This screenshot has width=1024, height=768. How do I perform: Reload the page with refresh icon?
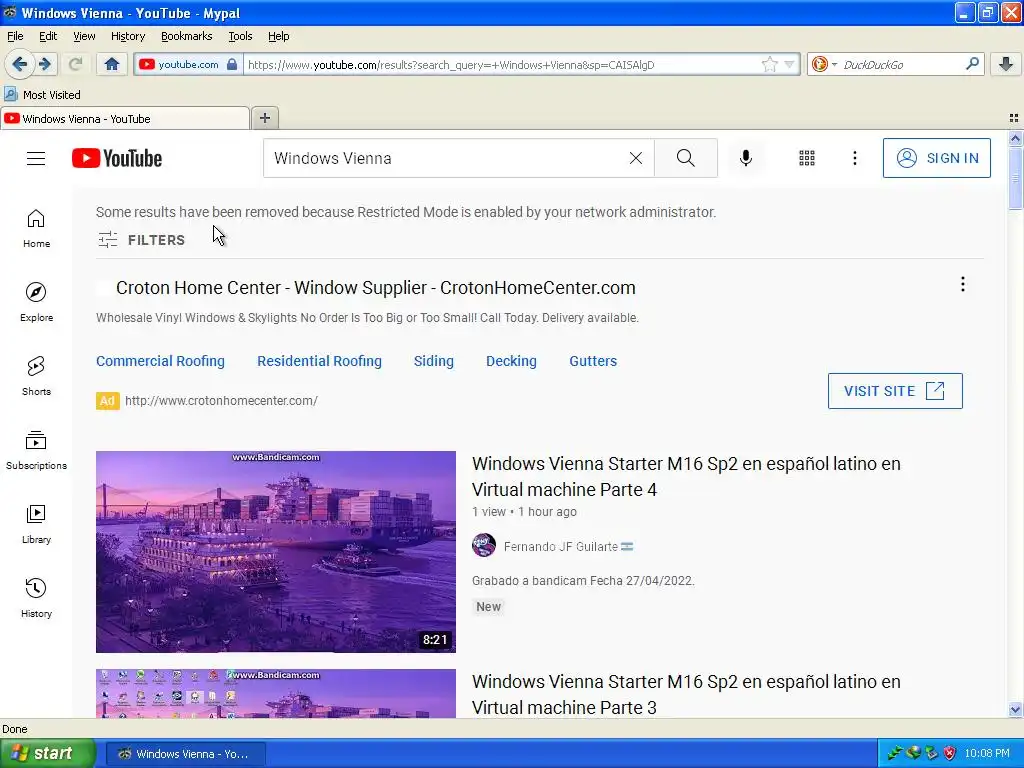[x=75, y=64]
